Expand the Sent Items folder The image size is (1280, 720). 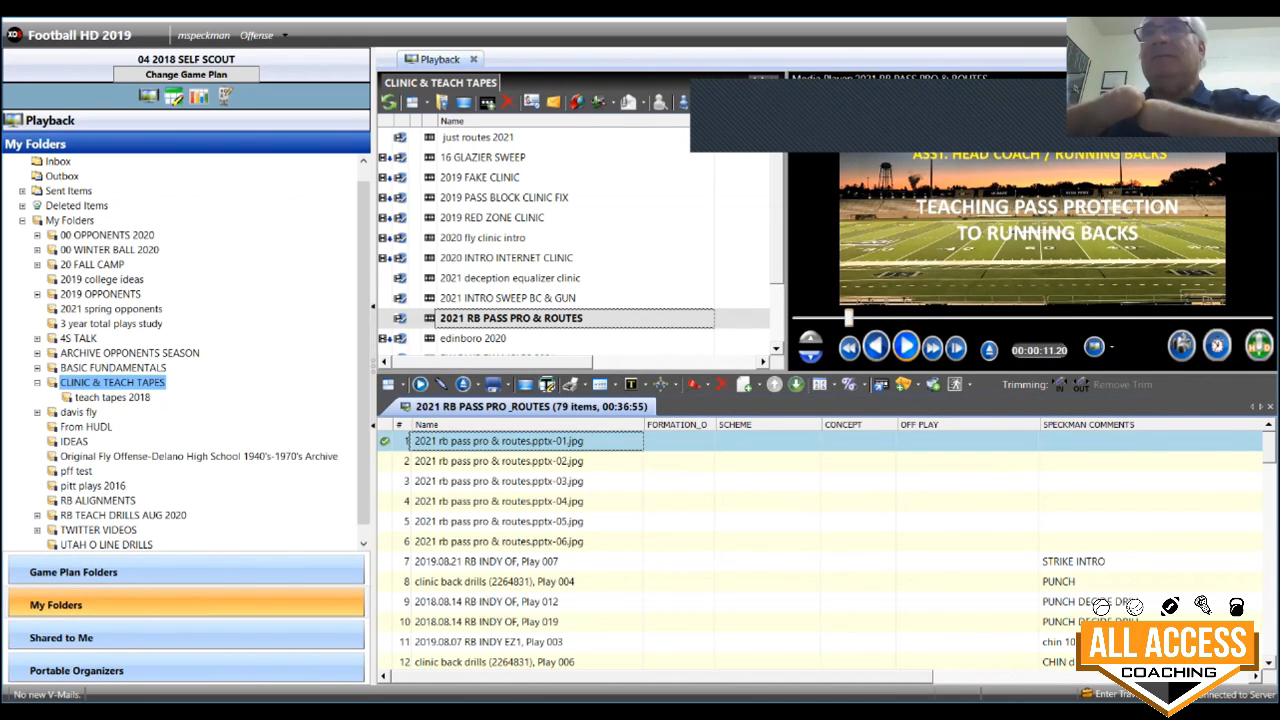(x=22, y=191)
